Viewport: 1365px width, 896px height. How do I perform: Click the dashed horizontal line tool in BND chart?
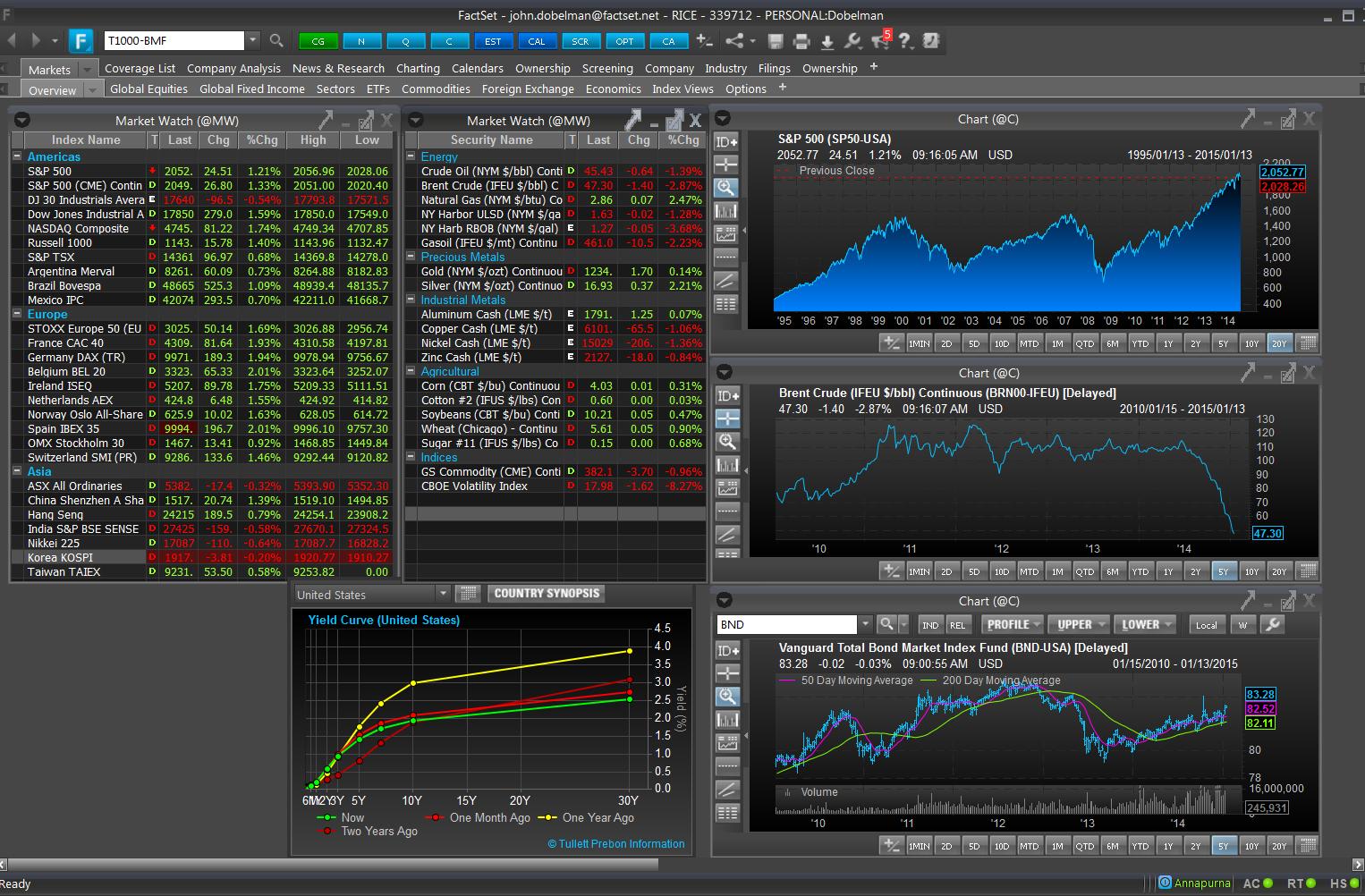point(727,765)
